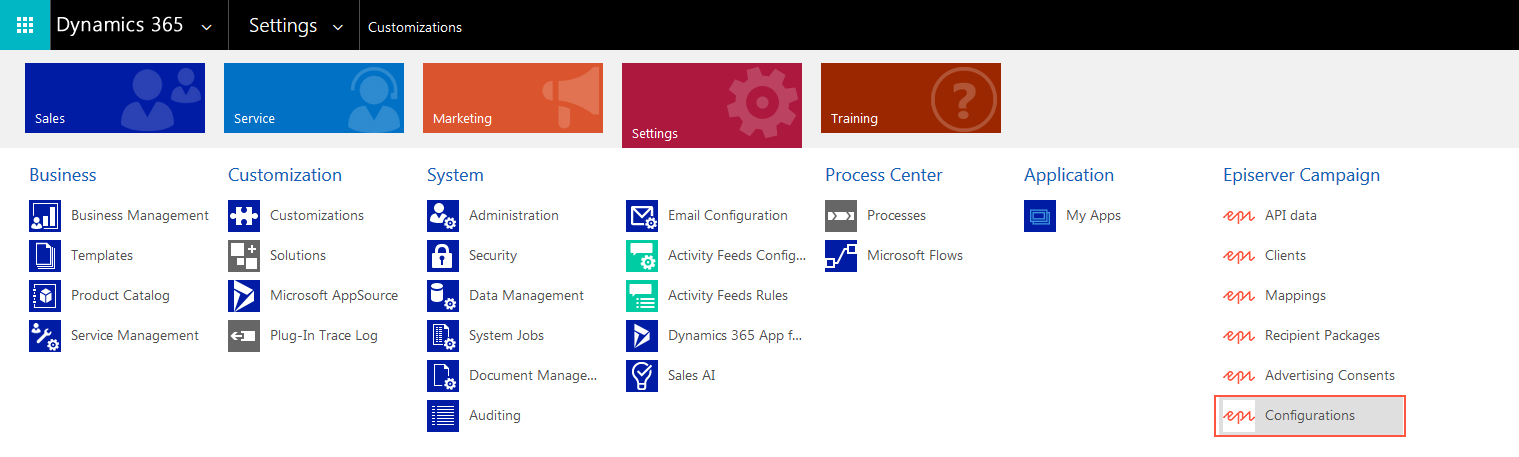Viewport: 1519px width, 457px height.
Task: Open the Configurations link under Episerver Campaign
Action: [1309, 416]
